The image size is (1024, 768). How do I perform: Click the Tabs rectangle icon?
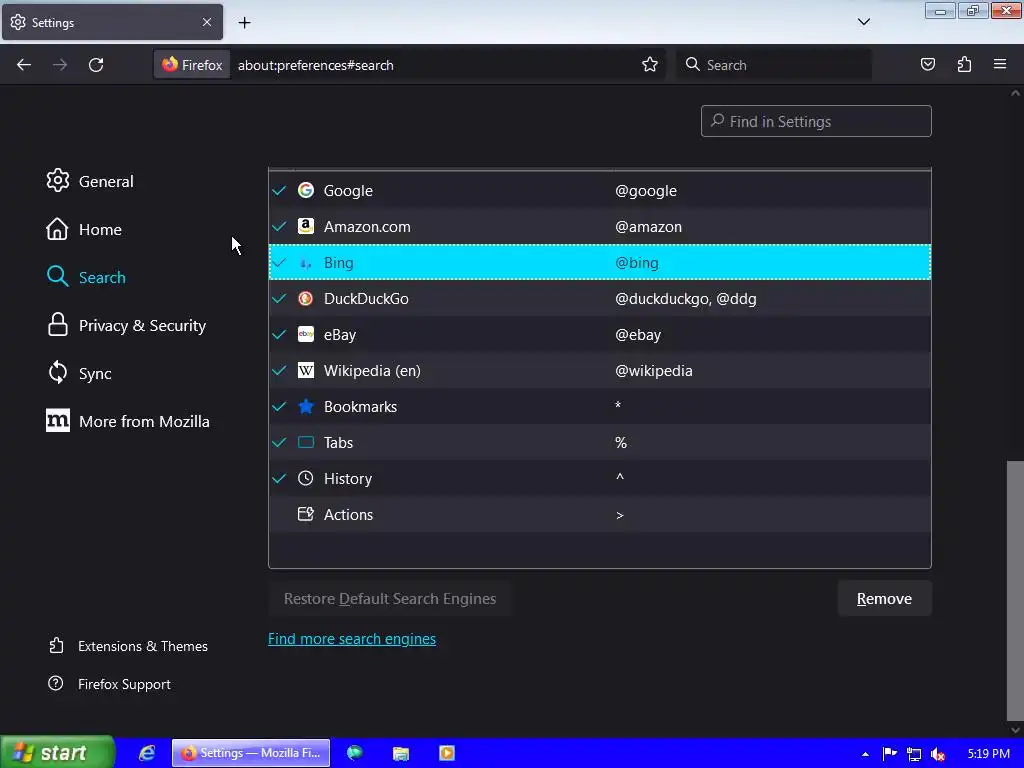point(306,442)
